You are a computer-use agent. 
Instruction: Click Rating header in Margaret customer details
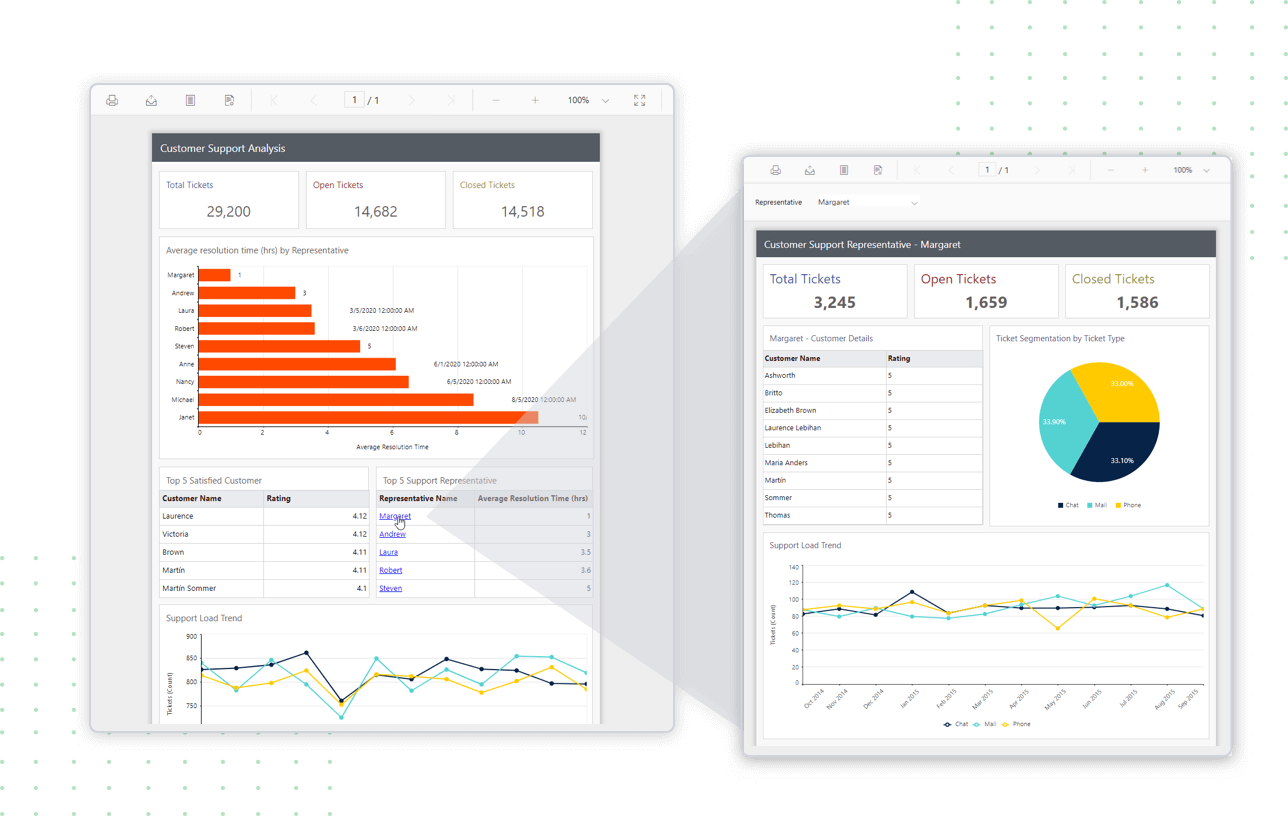(934, 358)
